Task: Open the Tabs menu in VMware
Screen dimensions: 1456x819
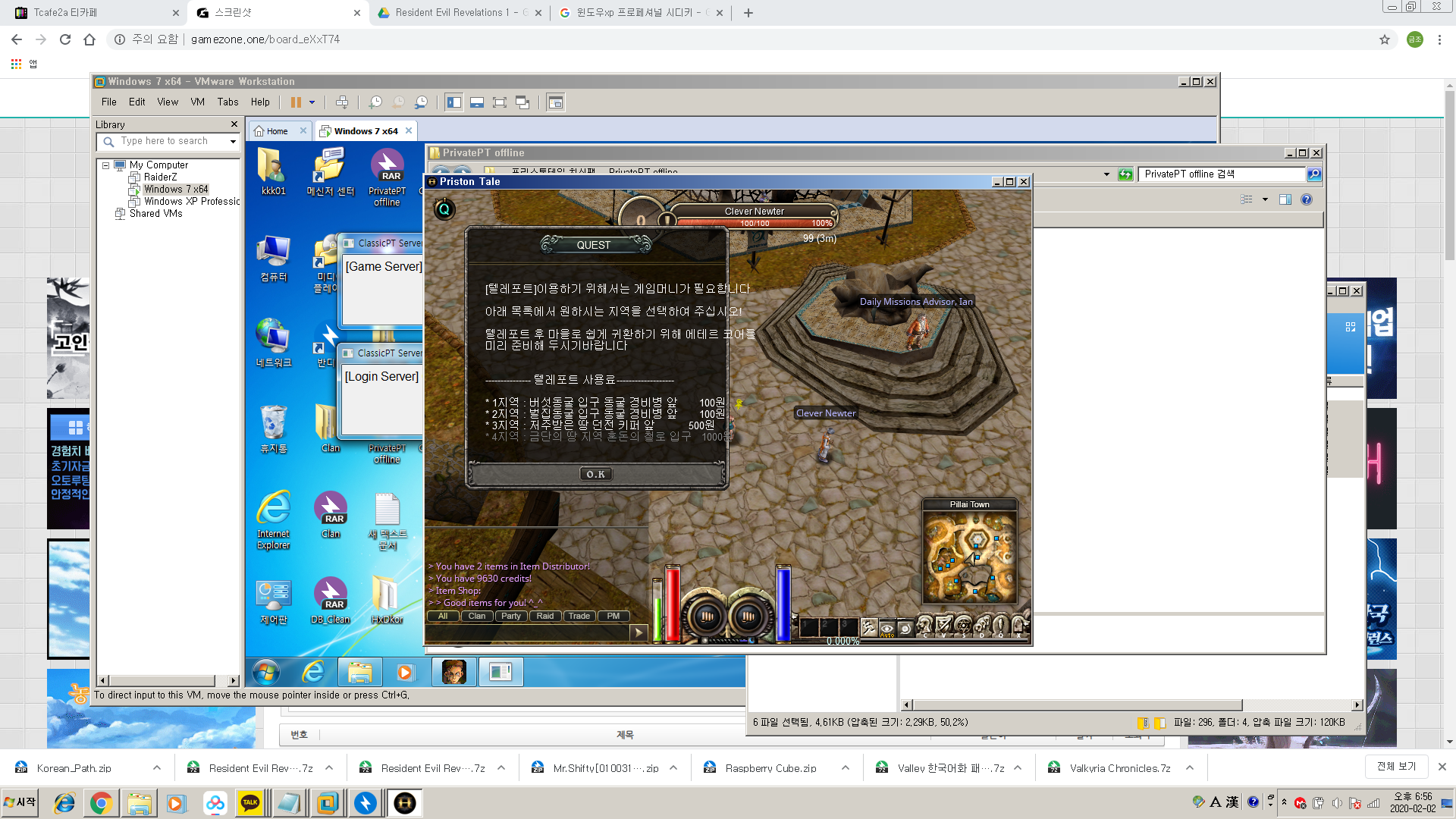Action: click(227, 102)
